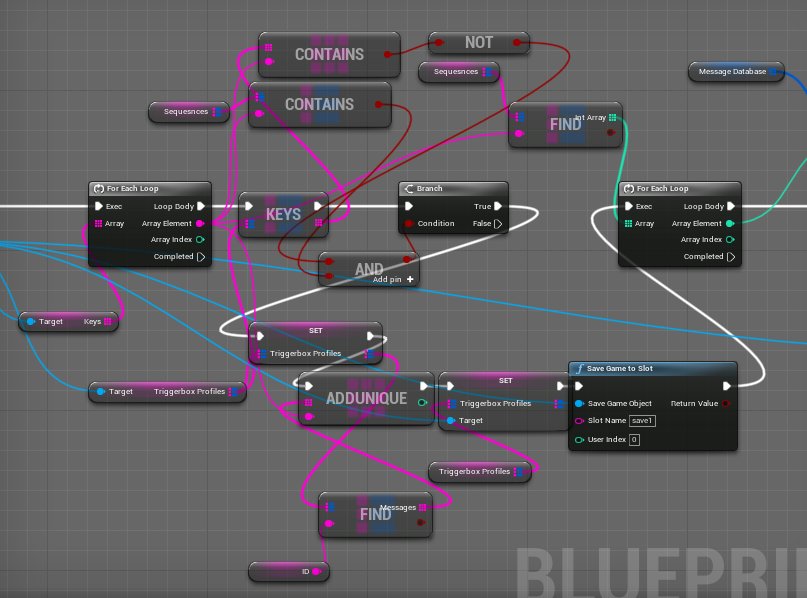Select the Message Database variable node

click(736, 72)
